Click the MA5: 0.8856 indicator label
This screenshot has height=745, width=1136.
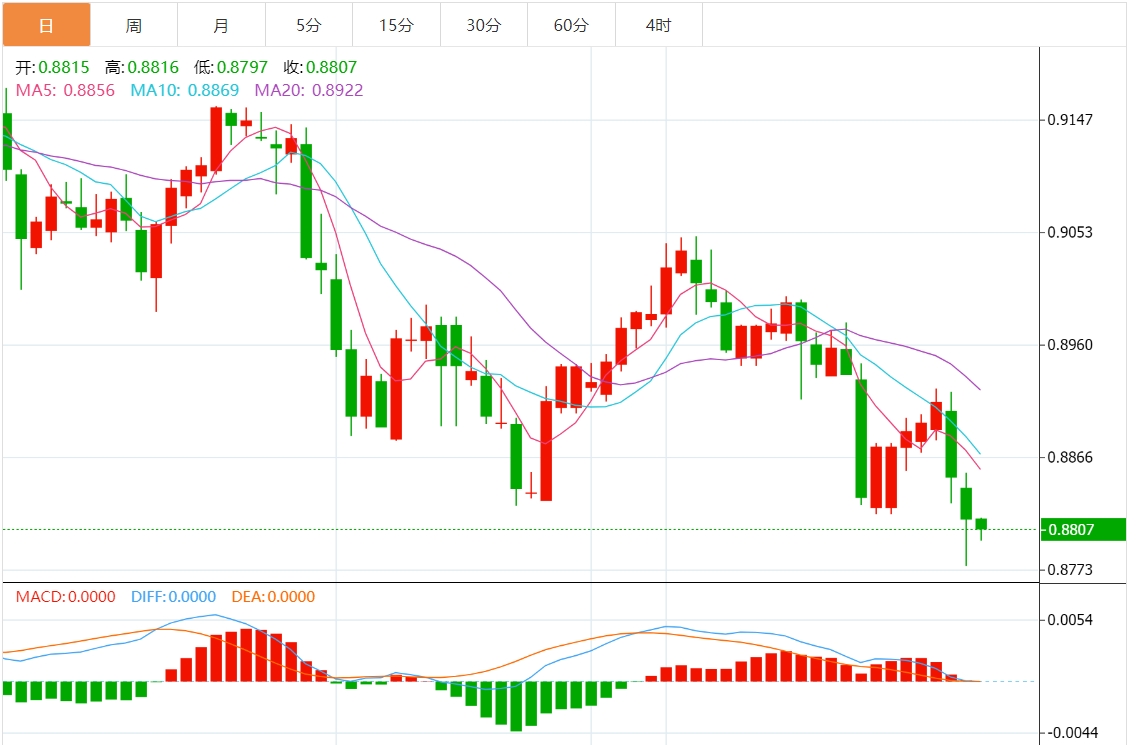[65, 91]
